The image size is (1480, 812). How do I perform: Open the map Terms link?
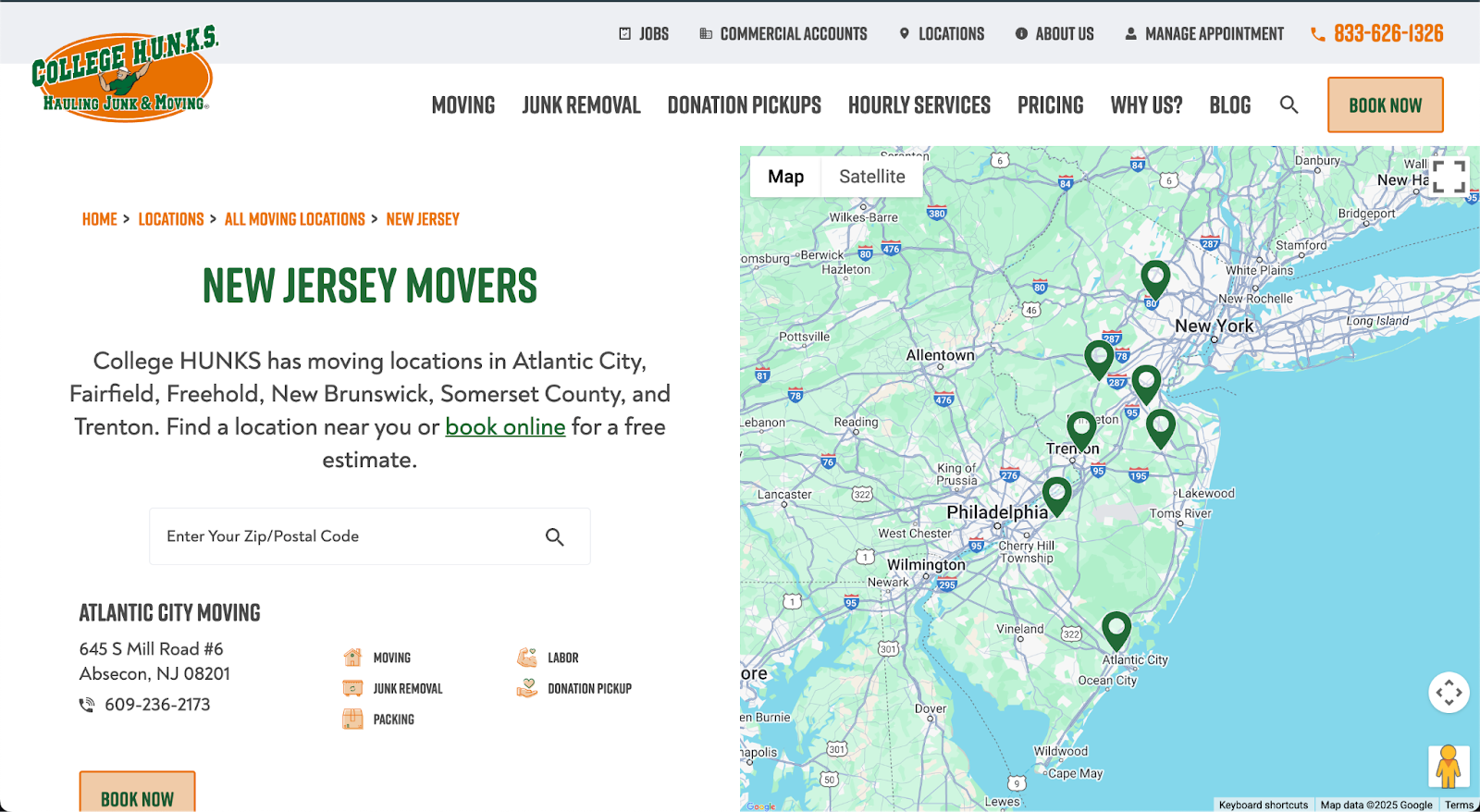(1459, 805)
